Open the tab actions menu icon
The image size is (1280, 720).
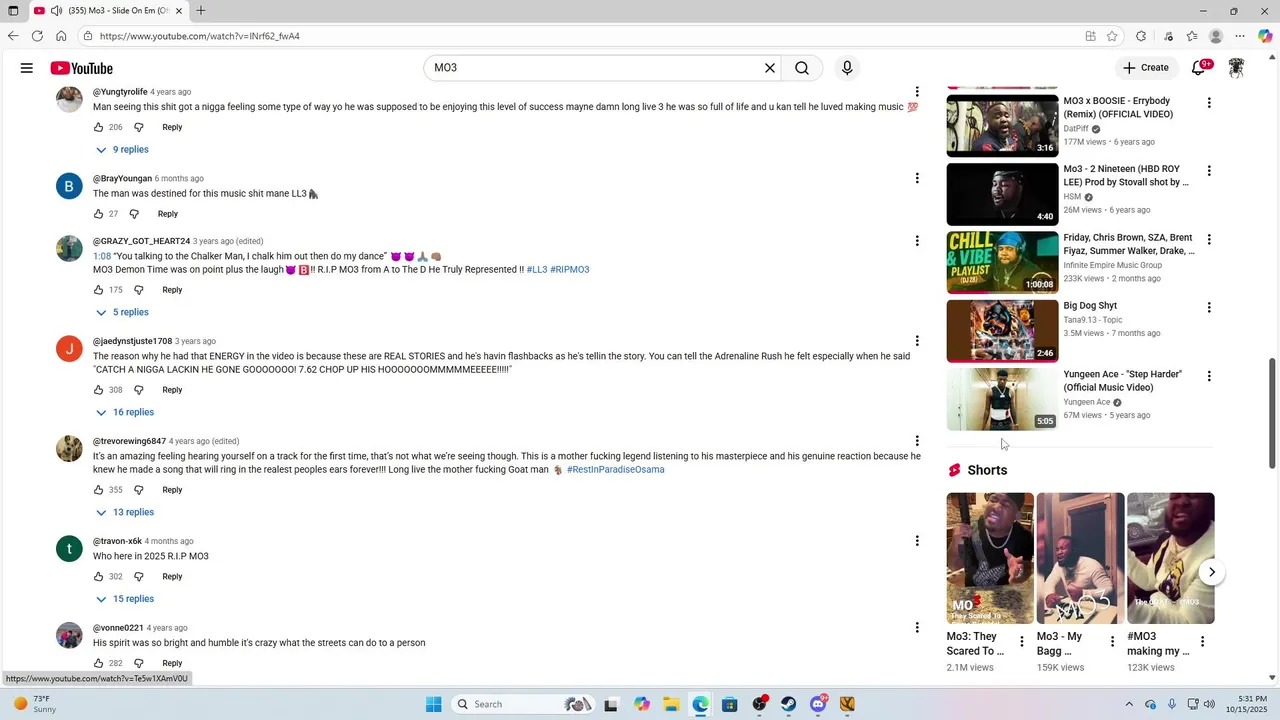(13, 11)
